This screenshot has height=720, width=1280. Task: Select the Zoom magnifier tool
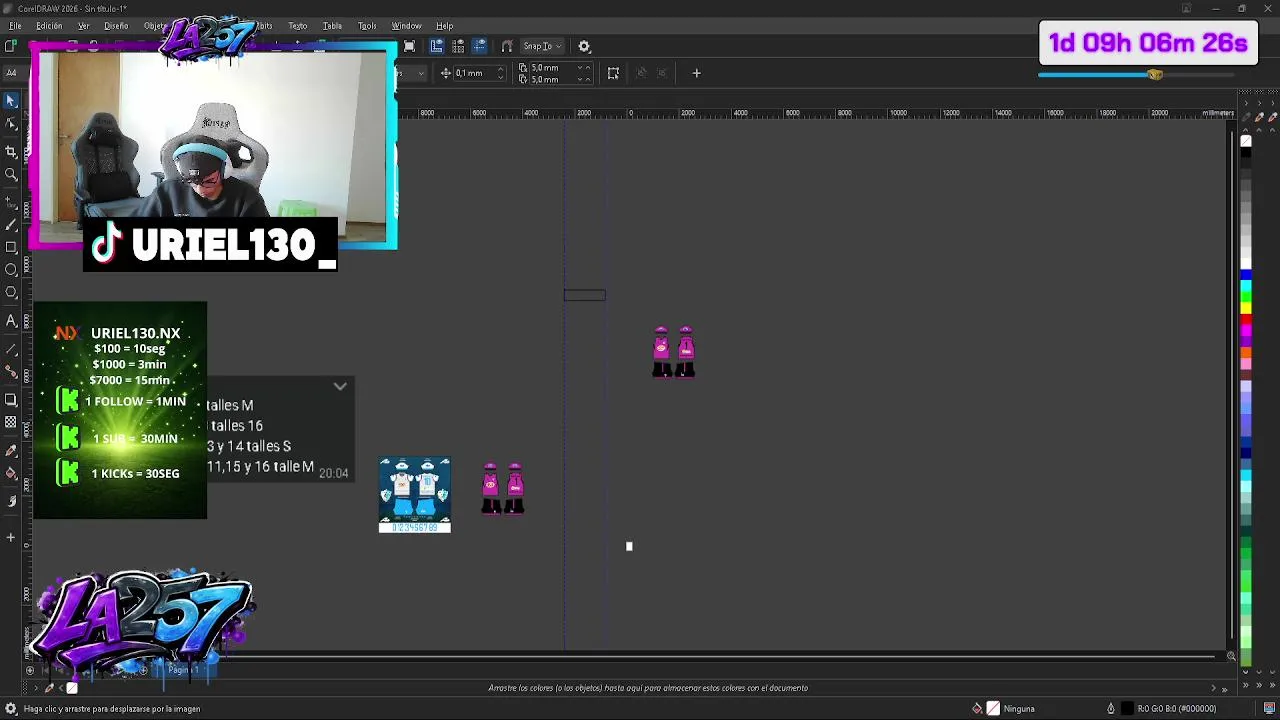11,175
